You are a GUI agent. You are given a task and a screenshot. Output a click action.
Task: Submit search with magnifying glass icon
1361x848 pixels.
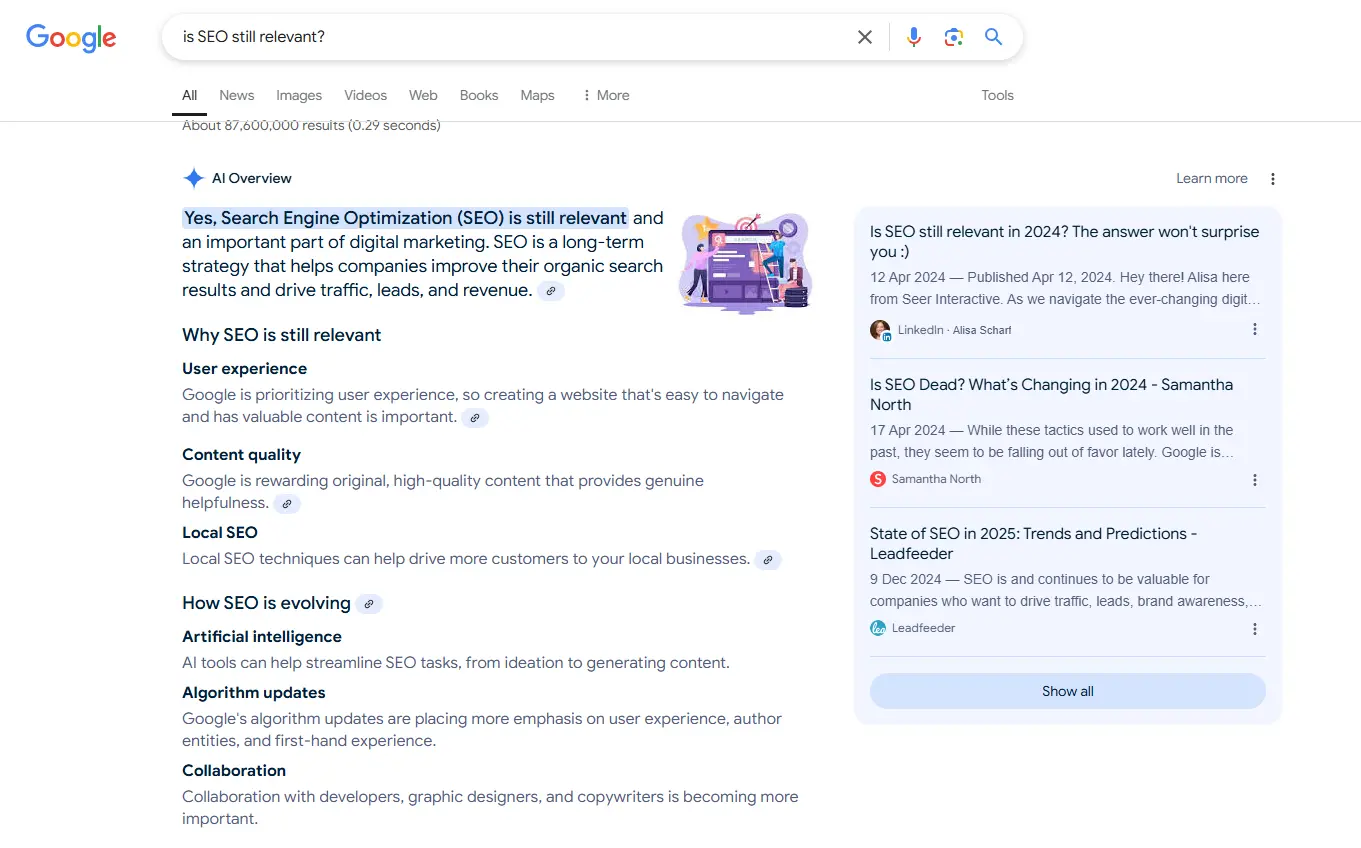[993, 37]
